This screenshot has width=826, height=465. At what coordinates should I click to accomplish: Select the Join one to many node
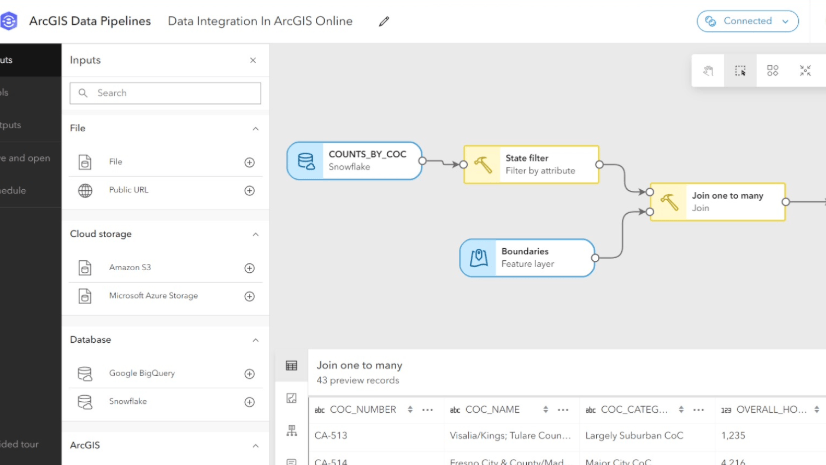pos(717,201)
